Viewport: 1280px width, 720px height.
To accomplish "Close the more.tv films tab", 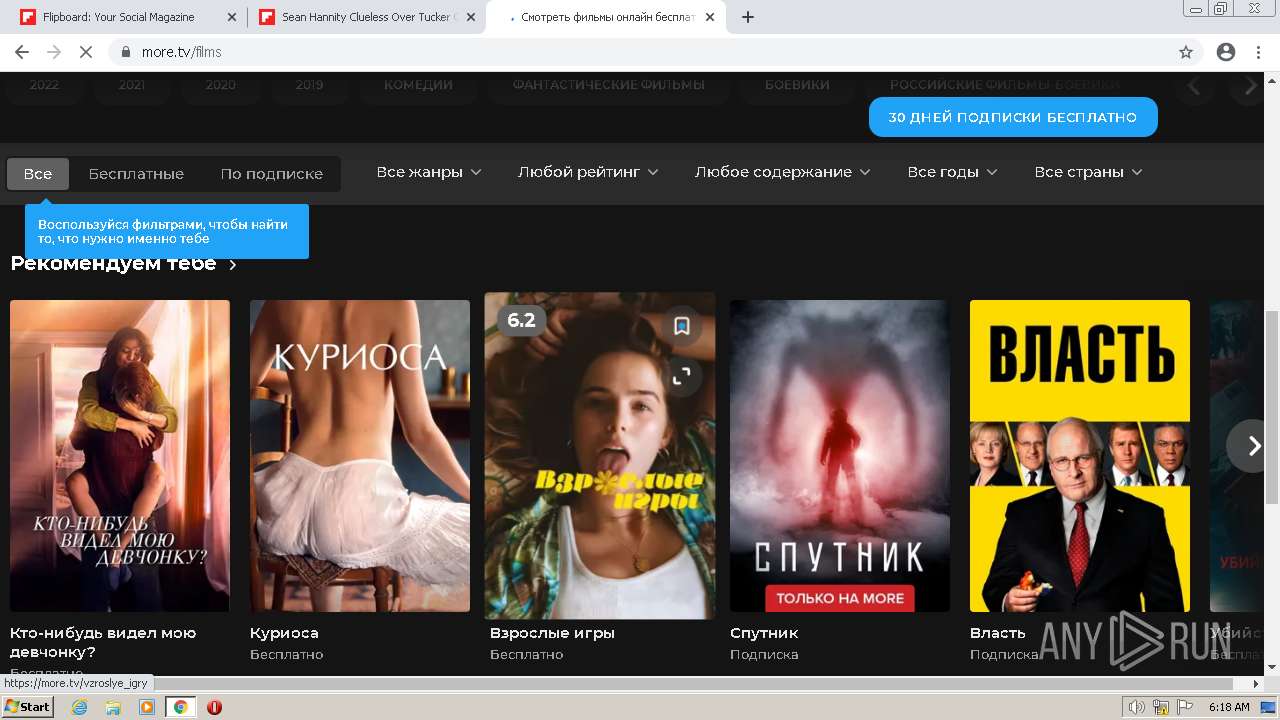I will [708, 17].
